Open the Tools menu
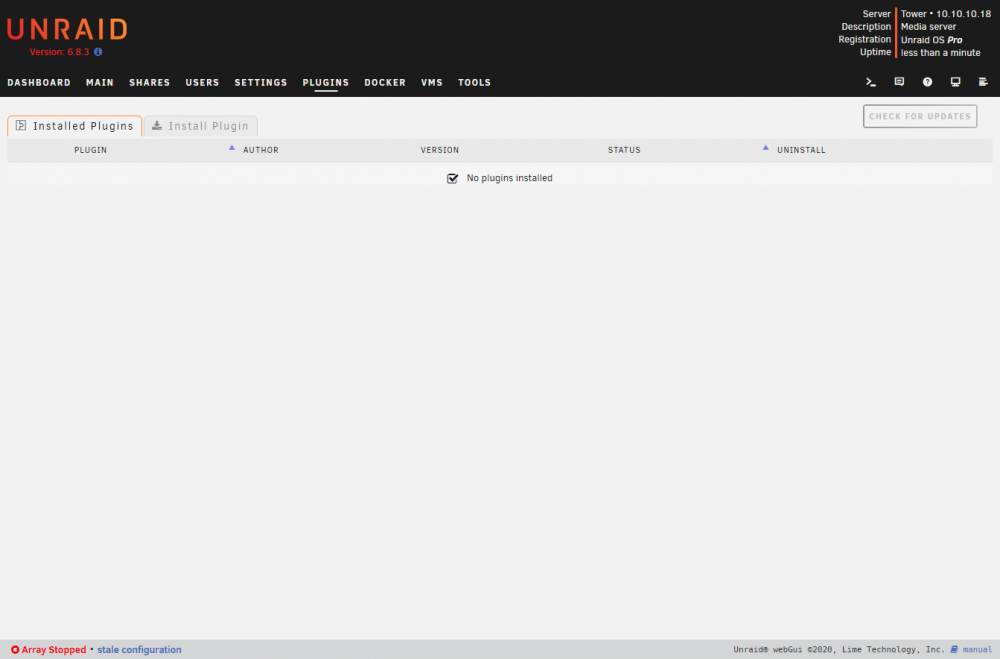Image resolution: width=1000 pixels, height=659 pixels. 474,82
